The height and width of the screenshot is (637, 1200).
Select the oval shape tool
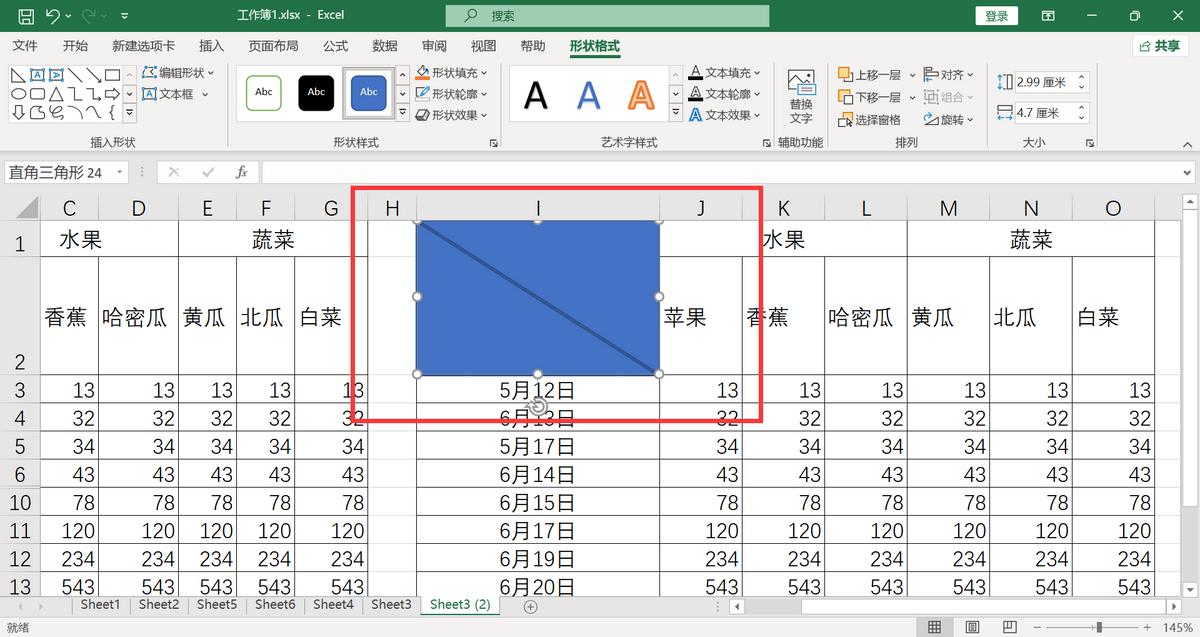click(x=18, y=94)
